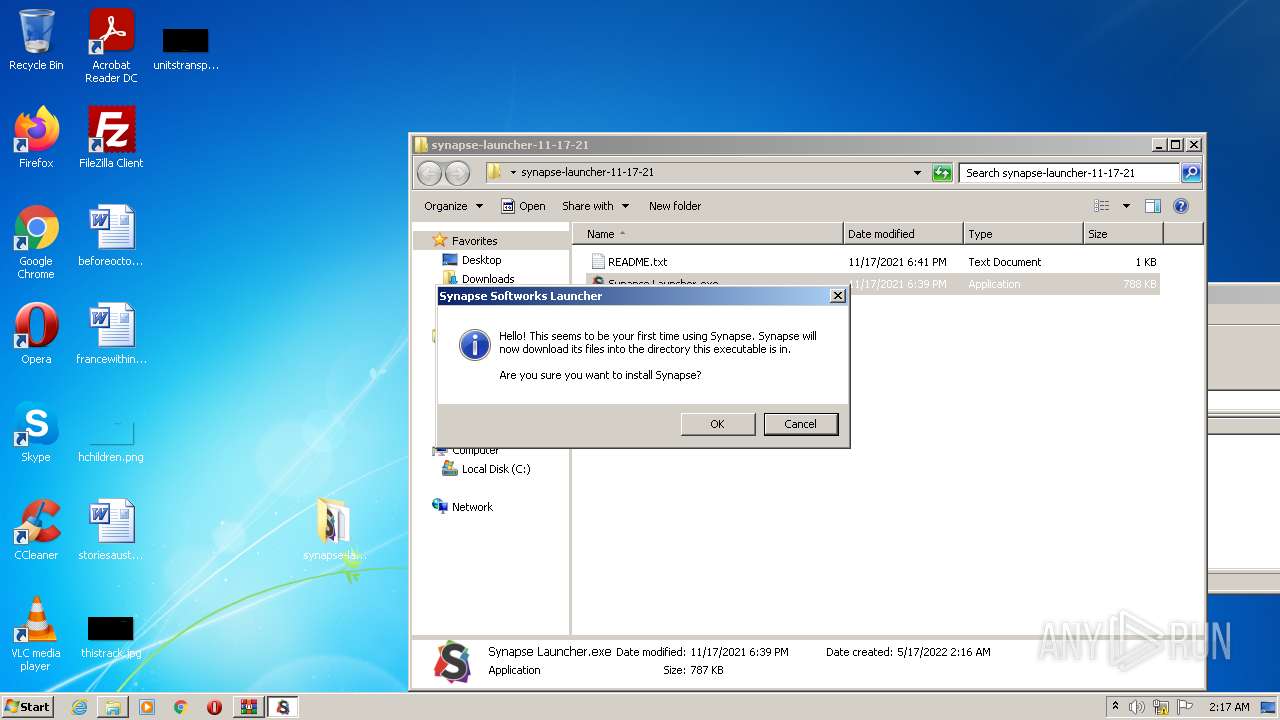The image size is (1280, 720).
Task: Show hidden tray icons arrow
Action: pyautogui.click(x=1115, y=706)
